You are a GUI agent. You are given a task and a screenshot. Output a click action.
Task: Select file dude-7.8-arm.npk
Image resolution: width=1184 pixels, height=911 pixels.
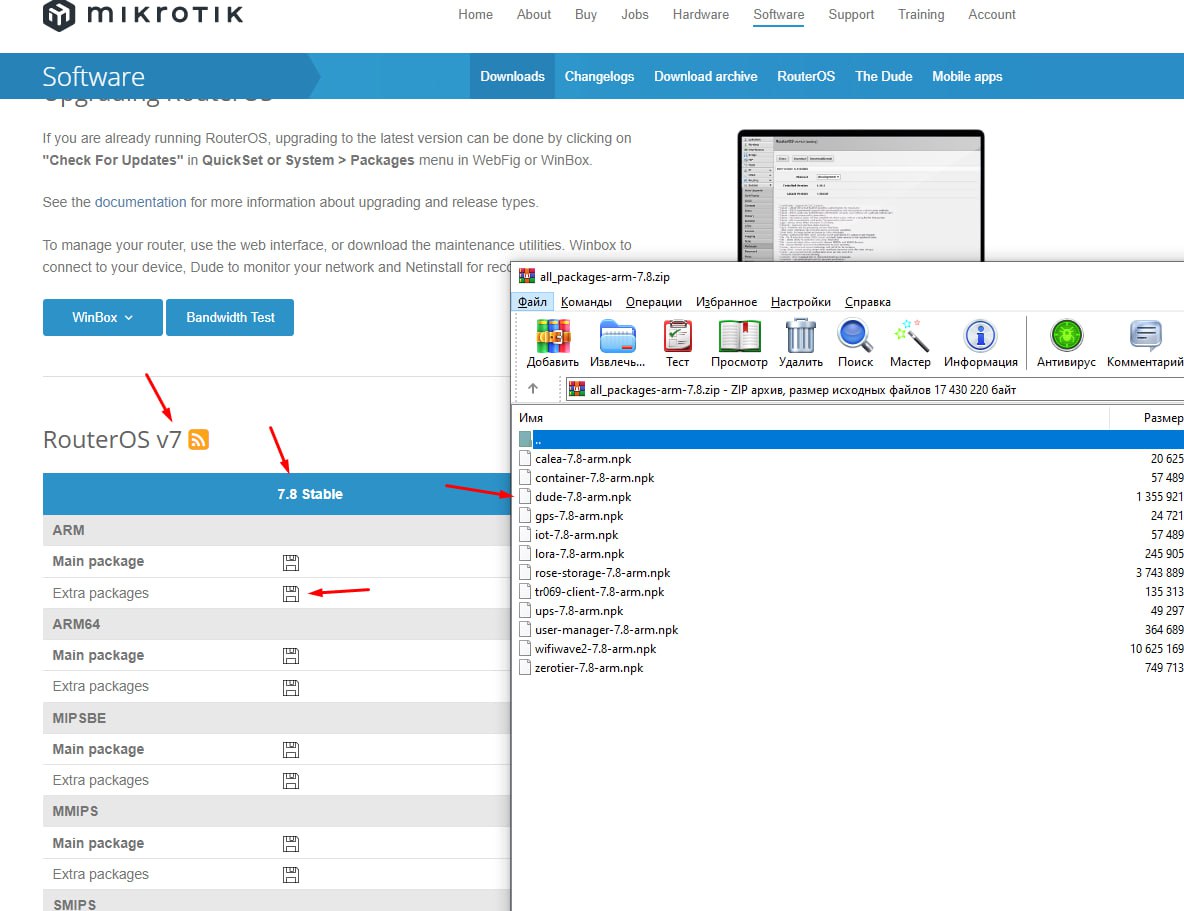click(x=583, y=496)
